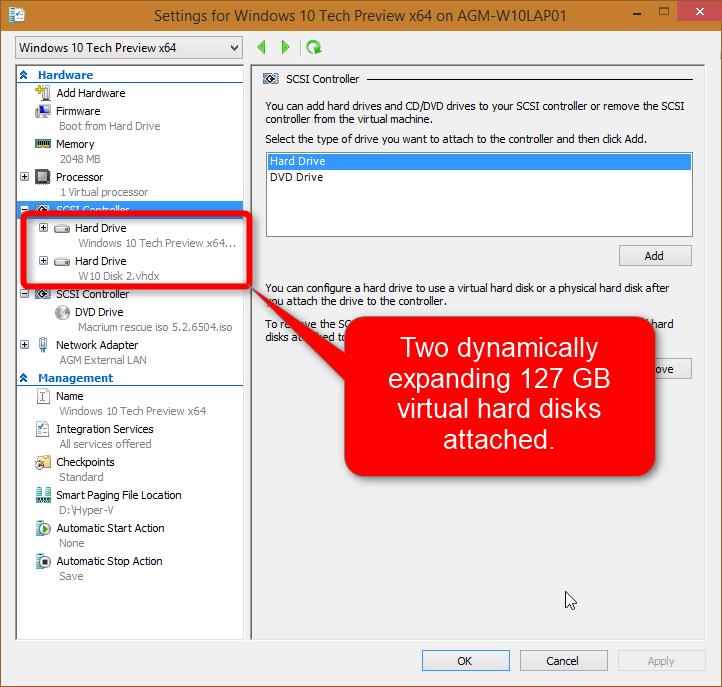Click the green forward arrow icon
722x687 pixels.
coord(285,47)
